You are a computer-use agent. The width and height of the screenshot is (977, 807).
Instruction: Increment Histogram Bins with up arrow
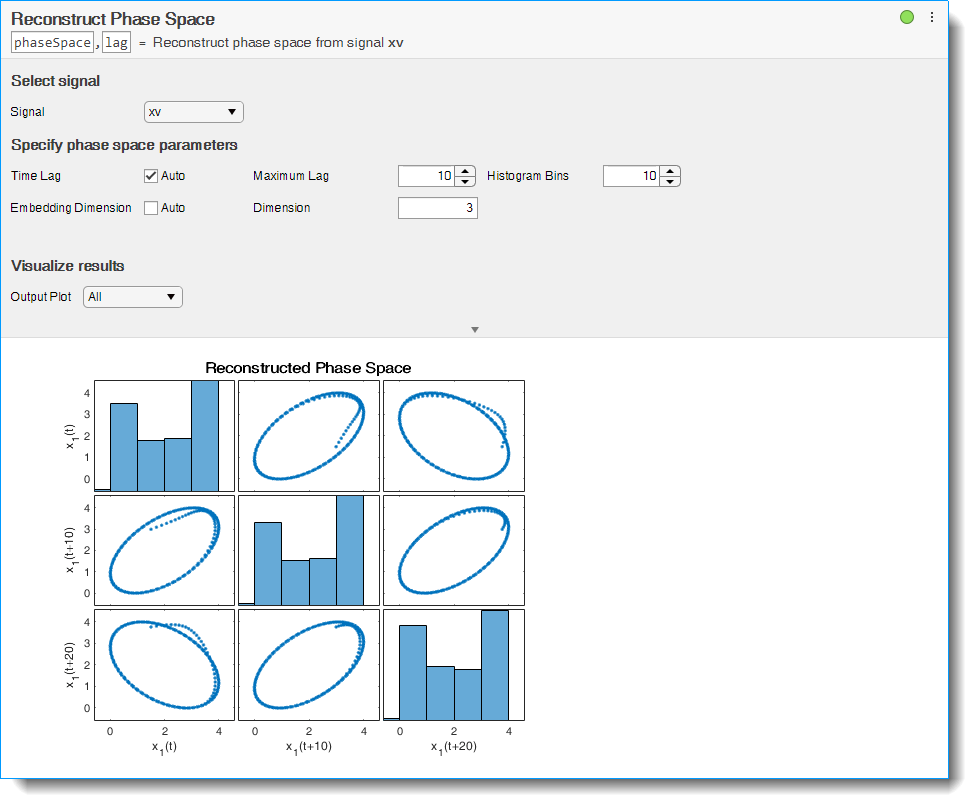(x=668, y=171)
